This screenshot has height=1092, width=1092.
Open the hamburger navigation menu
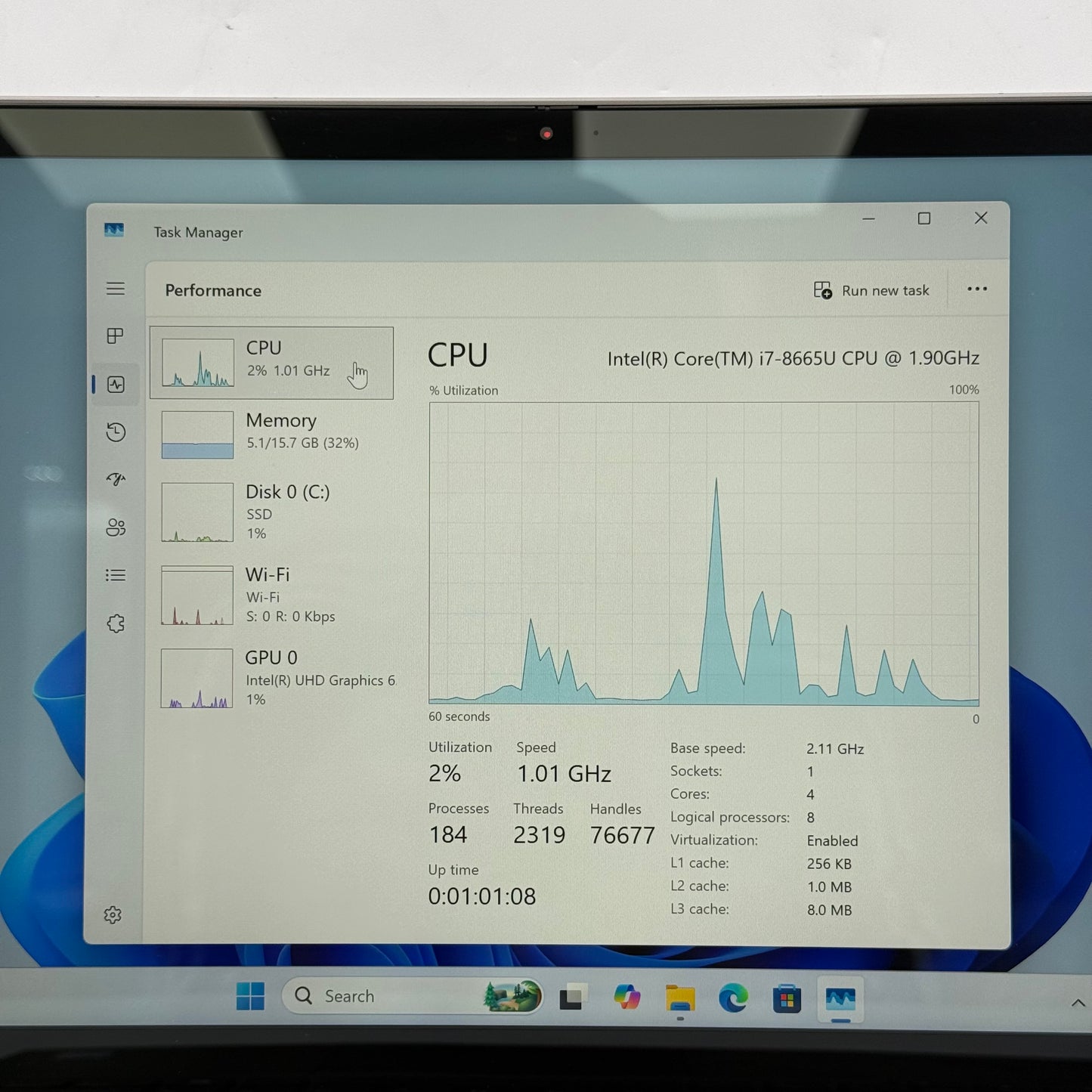116,289
